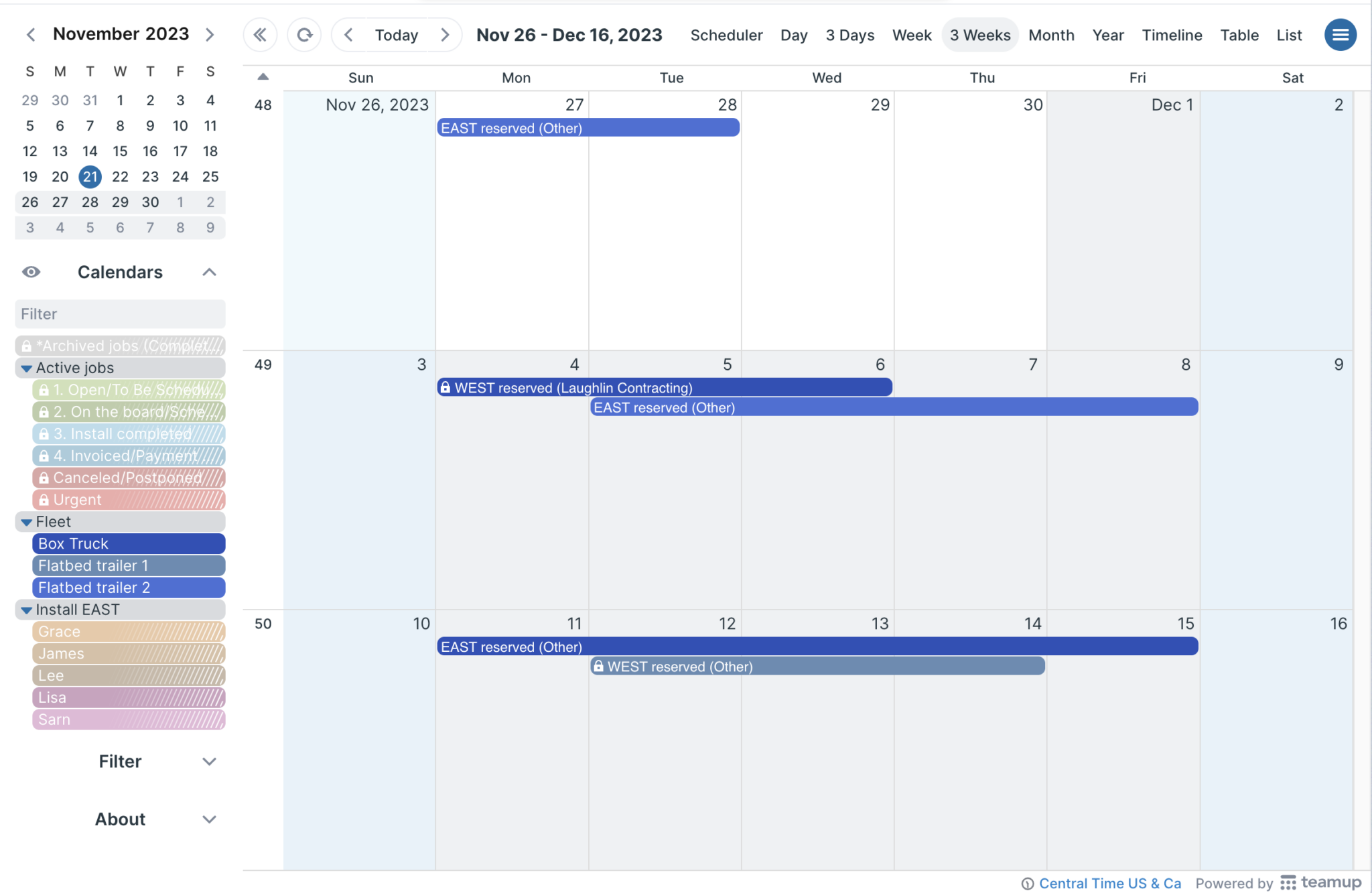Click the sort triangle above week numbers

click(x=262, y=76)
